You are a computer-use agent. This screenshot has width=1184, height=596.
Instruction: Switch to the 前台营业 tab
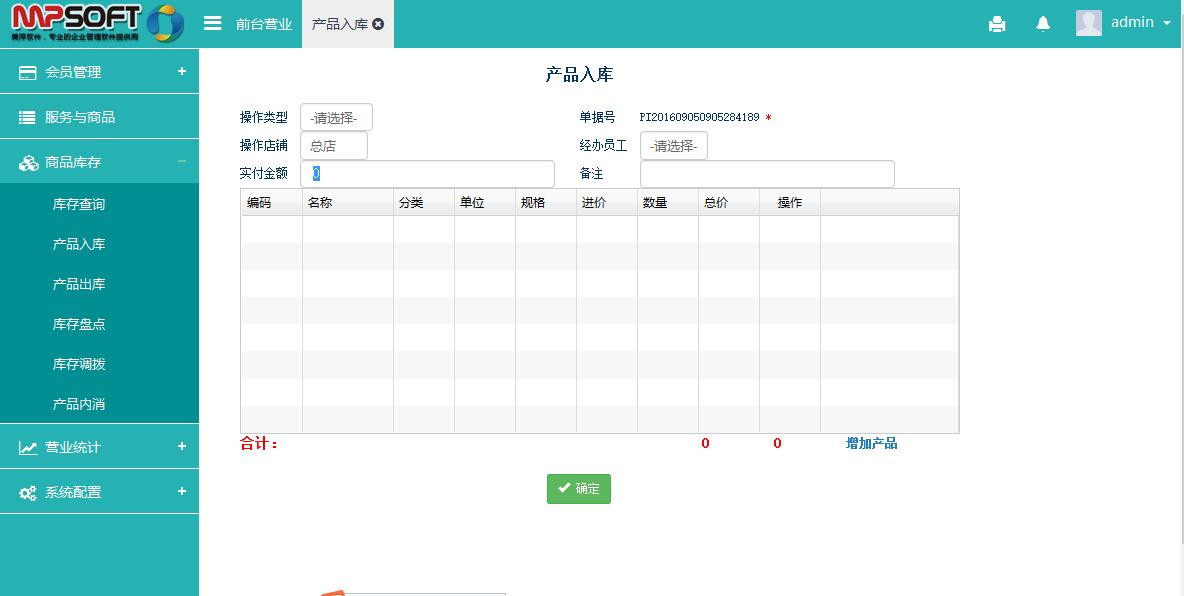click(264, 24)
